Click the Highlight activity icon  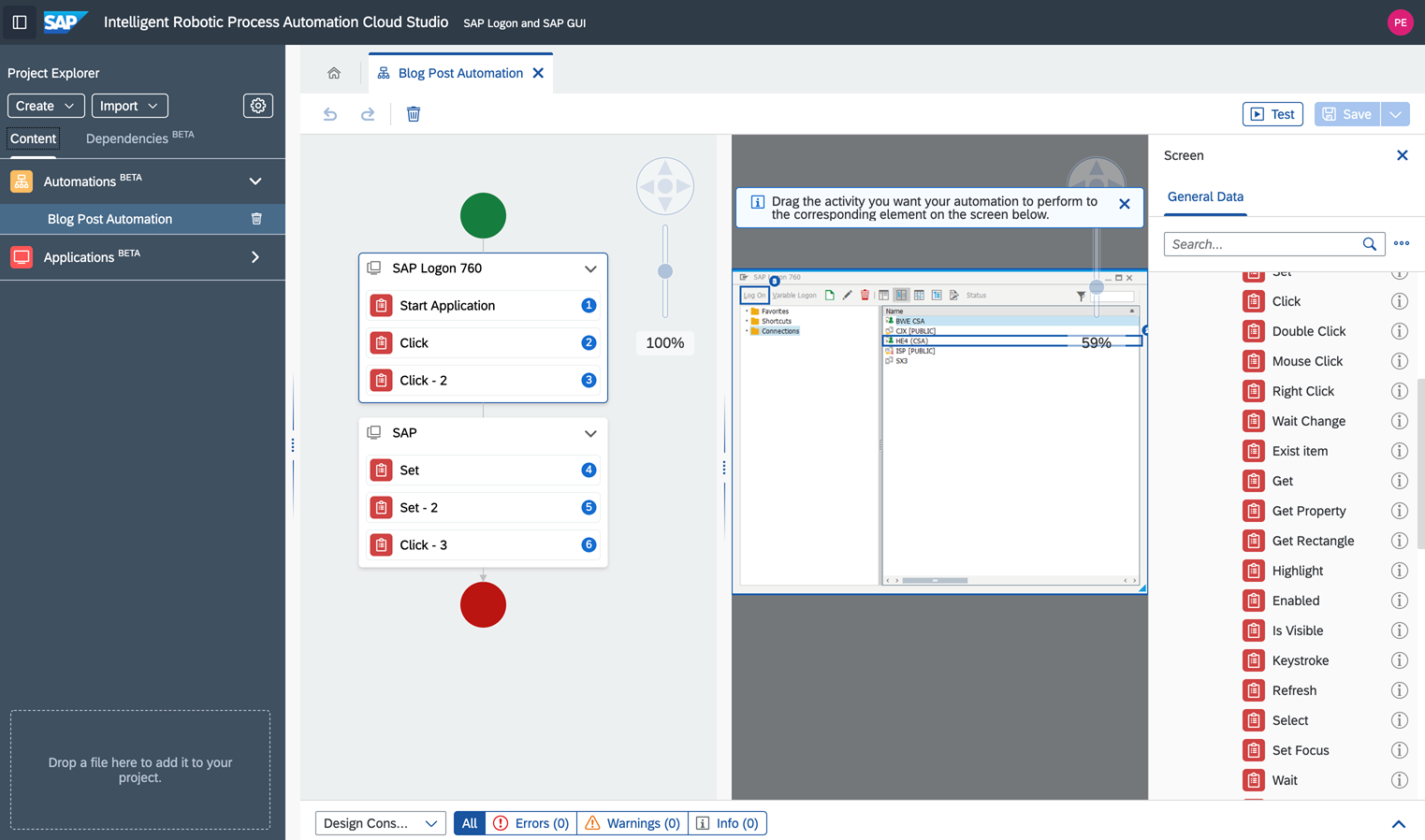pyautogui.click(x=1254, y=571)
